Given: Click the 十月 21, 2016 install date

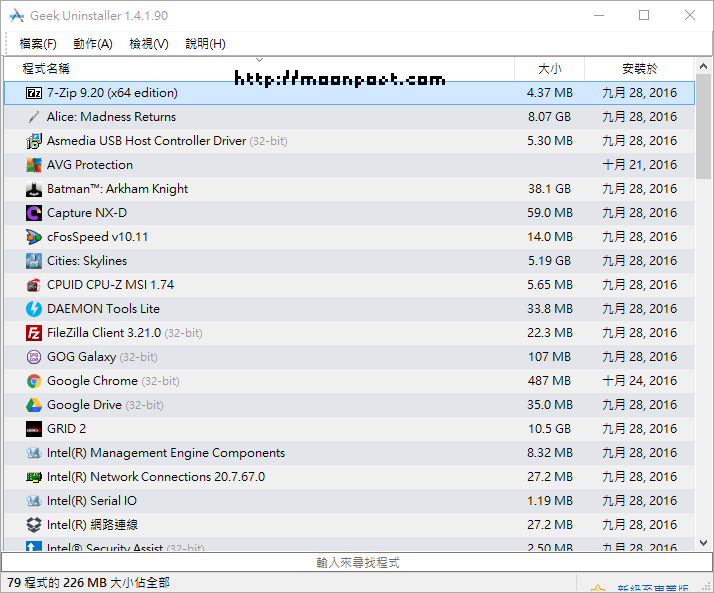Looking at the screenshot, I should click(639, 165).
